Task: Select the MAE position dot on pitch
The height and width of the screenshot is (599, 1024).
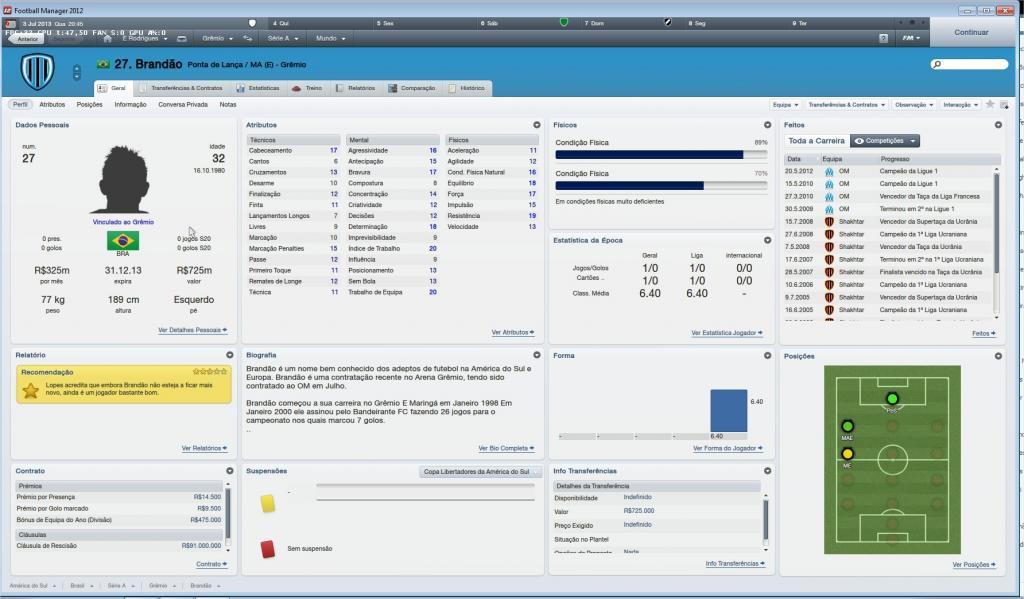Action: coord(847,427)
